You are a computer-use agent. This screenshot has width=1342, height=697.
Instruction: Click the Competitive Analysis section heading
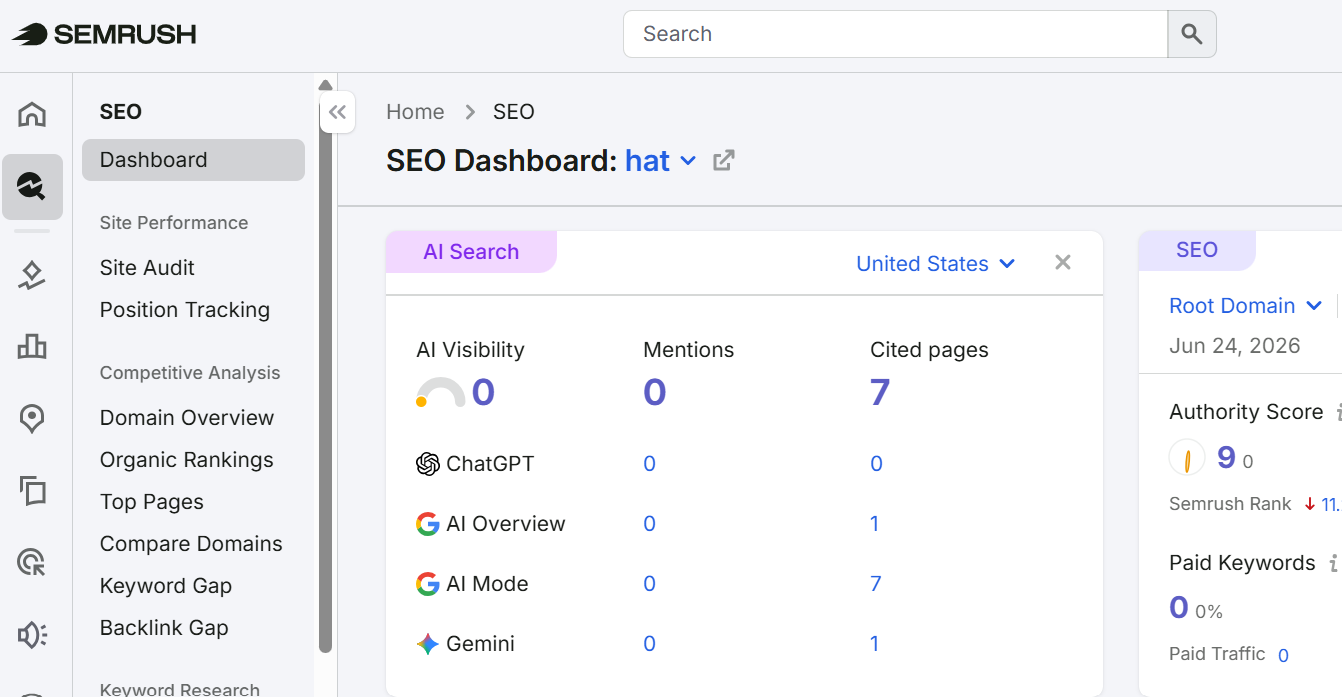190,373
